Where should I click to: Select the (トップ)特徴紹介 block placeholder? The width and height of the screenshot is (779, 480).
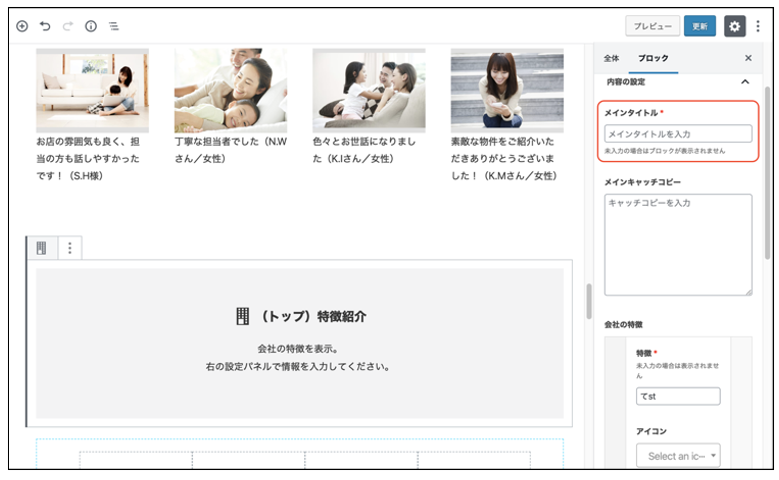[x=300, y=342]
